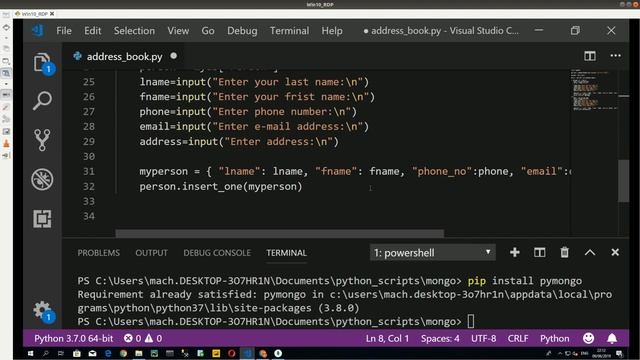Click UTF-8 encoding selector
The image size is (640, 360).
click(x=484, y=338)
